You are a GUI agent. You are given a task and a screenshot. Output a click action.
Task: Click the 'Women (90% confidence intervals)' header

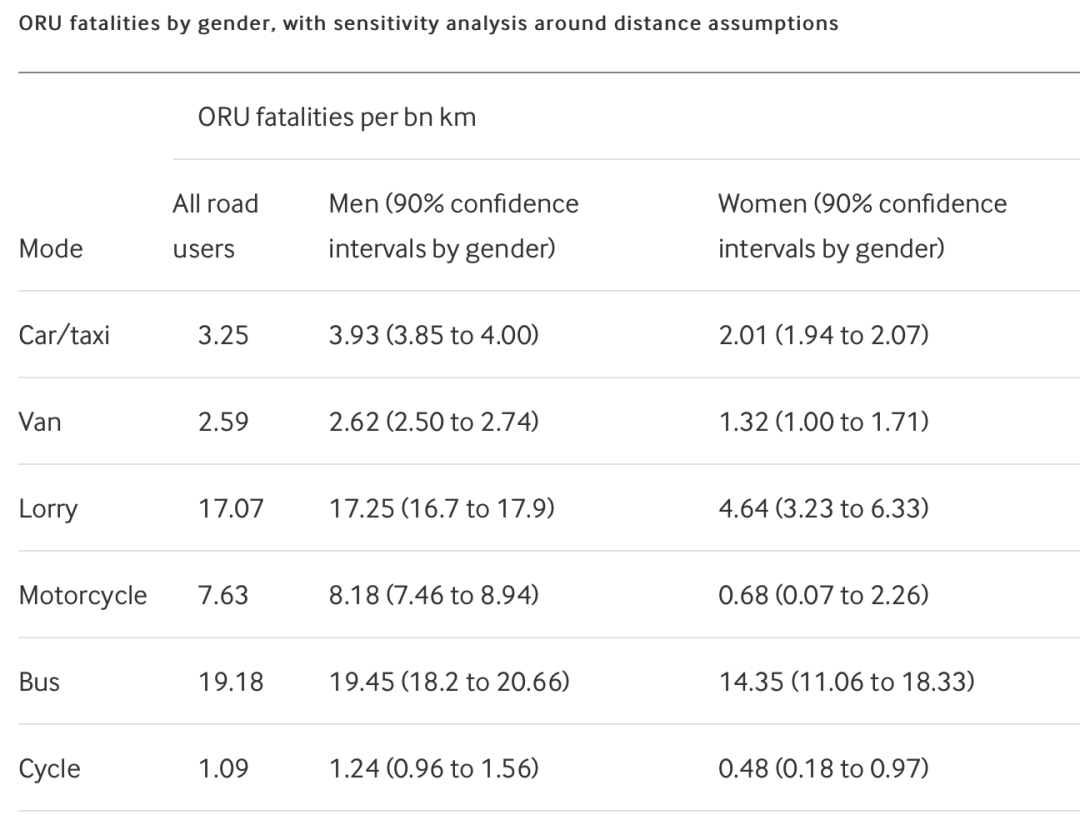click(862, 226)
